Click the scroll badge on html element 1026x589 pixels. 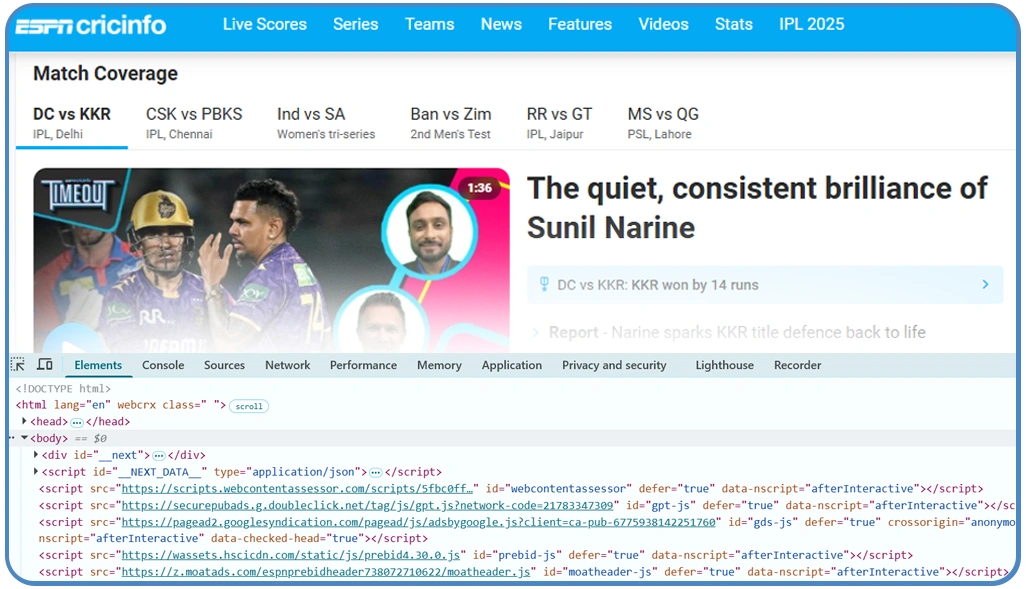pos(249,406)
